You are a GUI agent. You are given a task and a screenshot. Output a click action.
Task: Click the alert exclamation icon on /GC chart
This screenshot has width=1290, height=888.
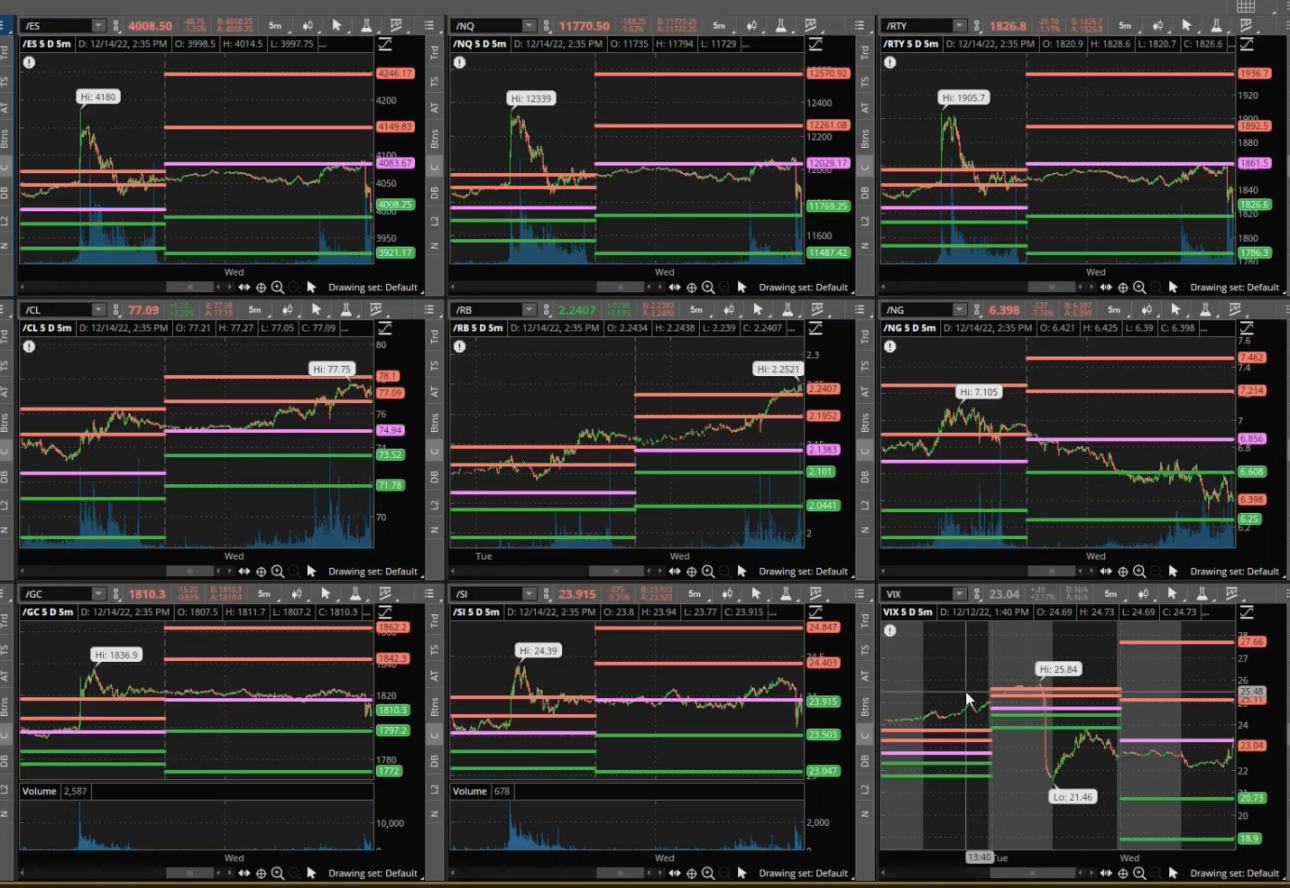click(29, 630)
